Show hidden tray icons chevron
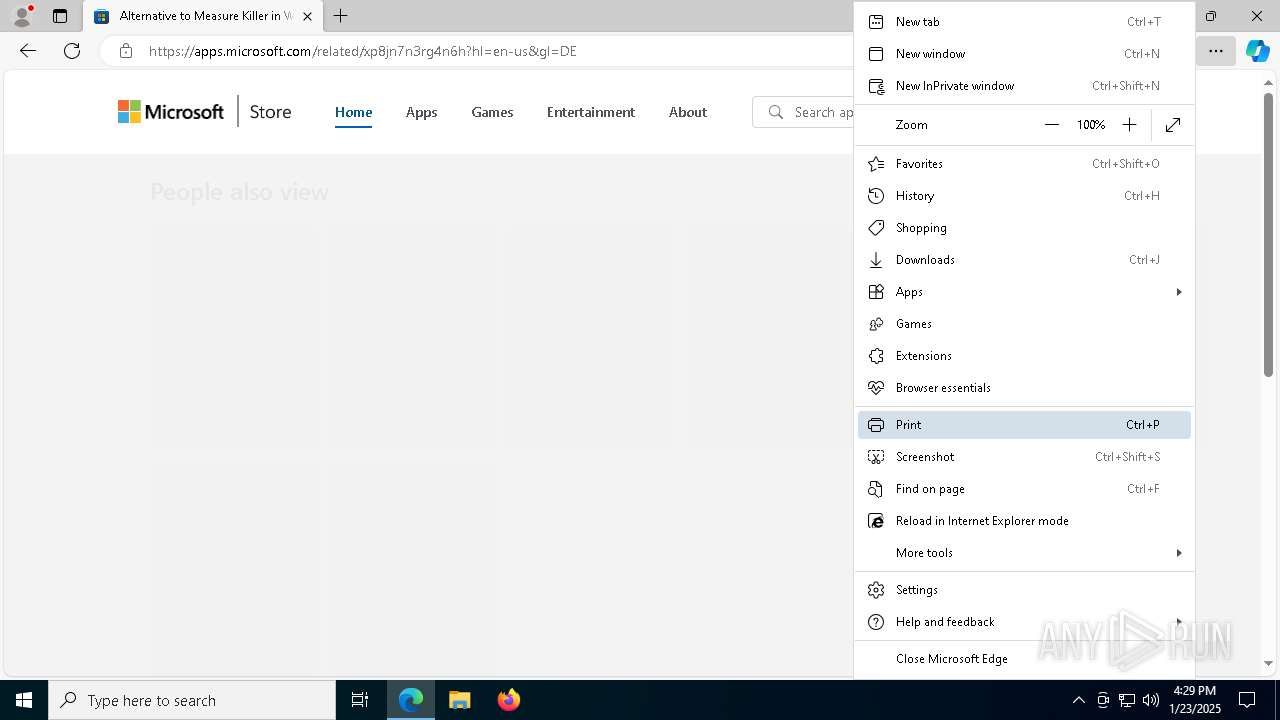The image size is (1280, 720). pyautogui.click(x=1079, y=700)
